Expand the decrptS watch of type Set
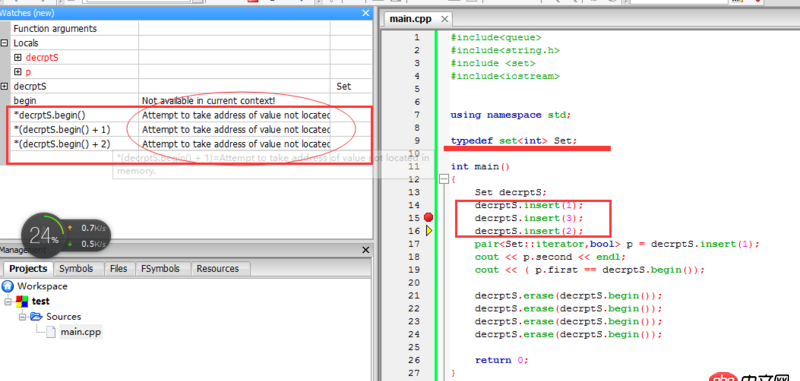The height and width of the screenshot is (381, 800). [5, 87]
